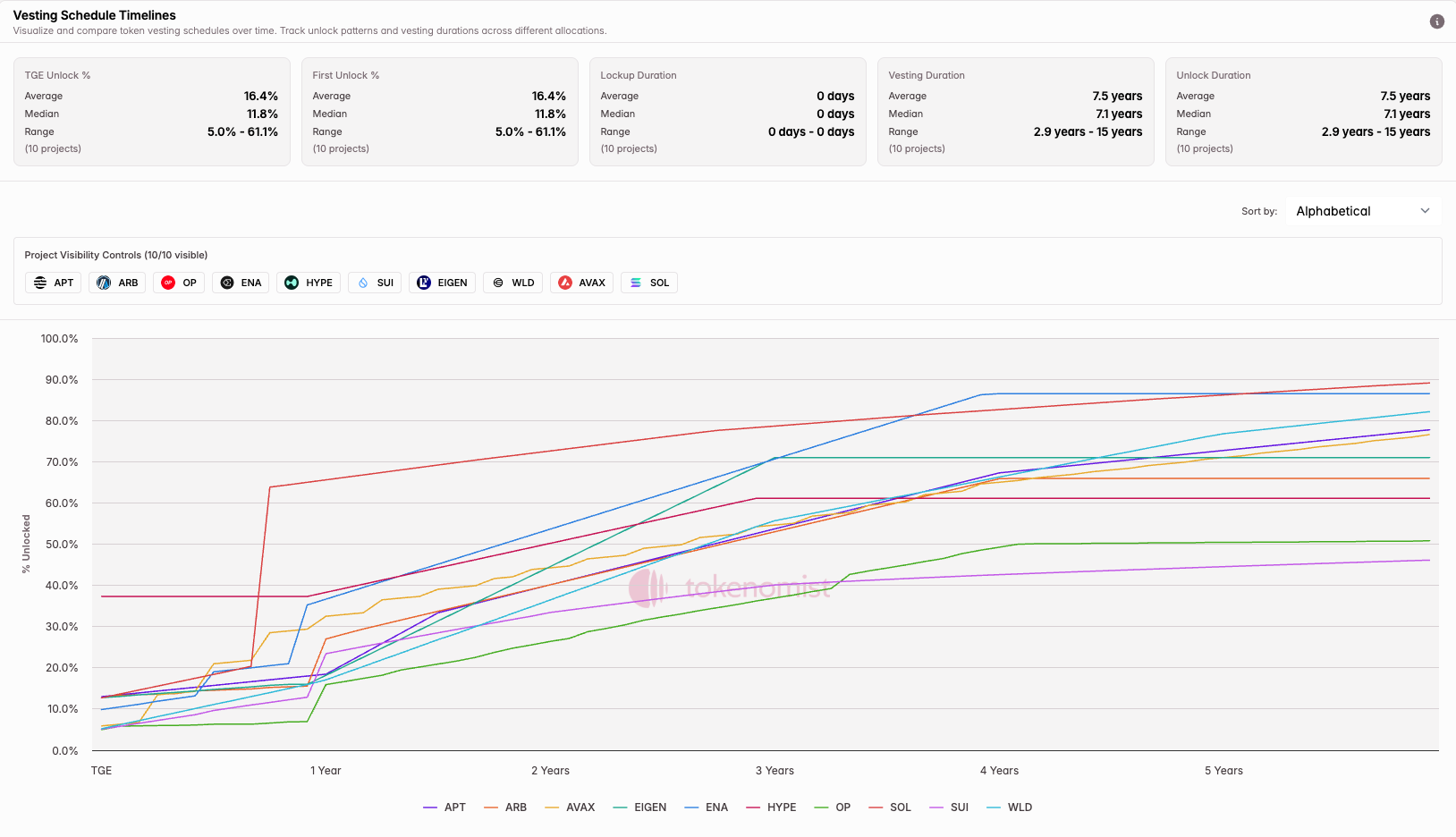
Task: Click the Sui droplet logo icon
Action: click(x=363, y=283)
